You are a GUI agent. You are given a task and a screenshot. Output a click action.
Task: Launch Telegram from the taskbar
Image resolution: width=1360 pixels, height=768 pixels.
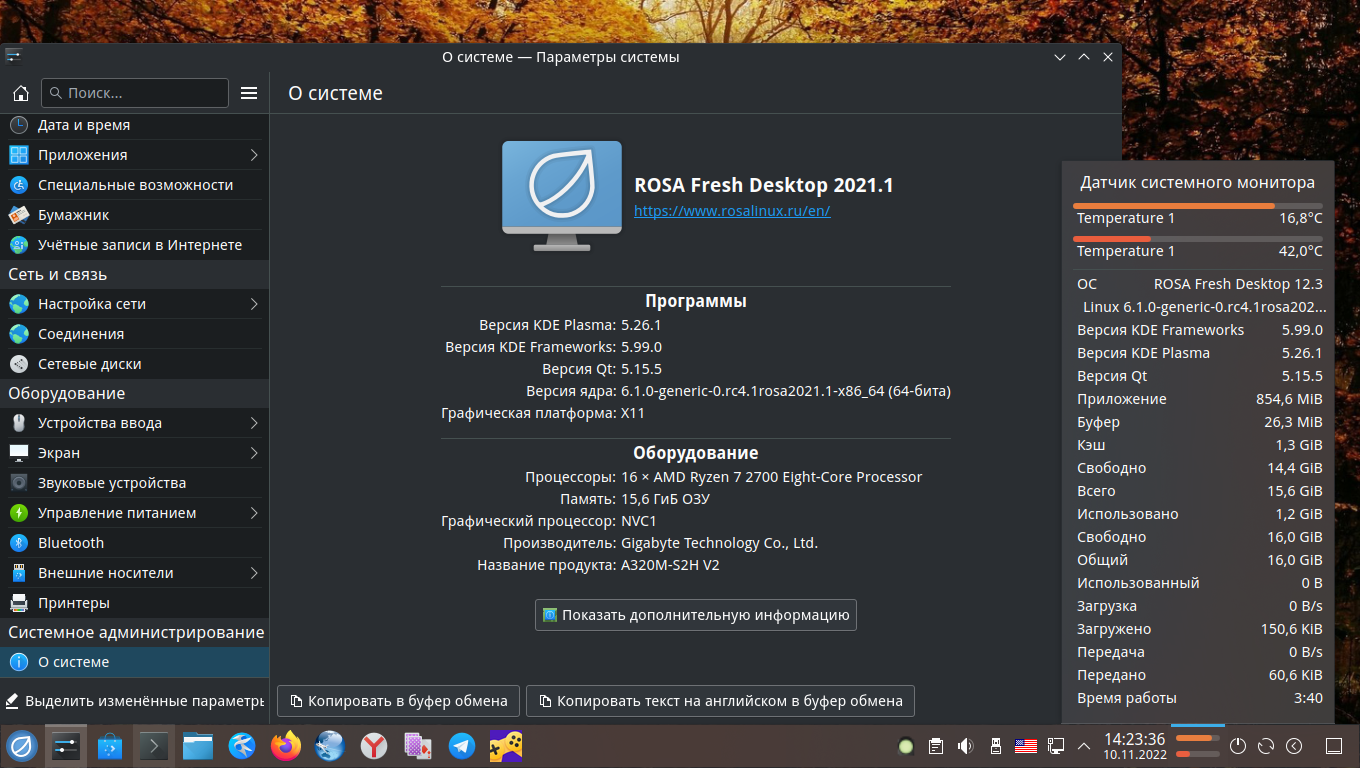point(461,746)
